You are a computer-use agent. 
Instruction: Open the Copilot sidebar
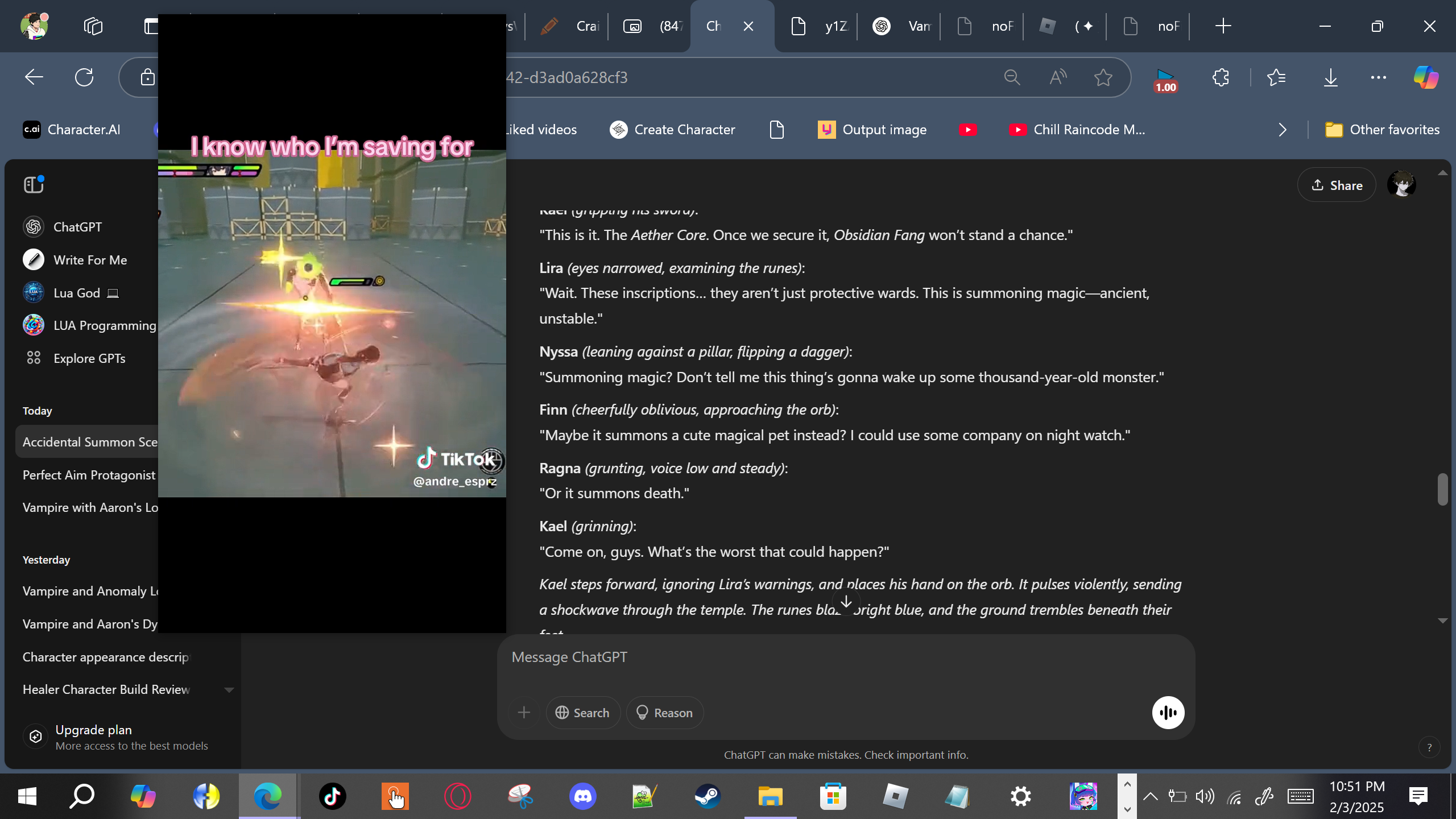pyautogui.click(x=1426, y=77)
